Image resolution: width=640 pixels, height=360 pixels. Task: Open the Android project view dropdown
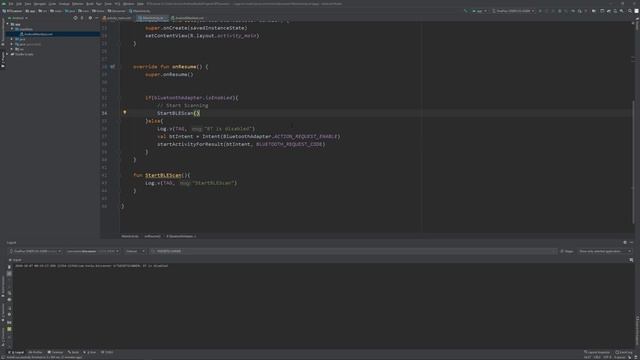tap(18, 18)
